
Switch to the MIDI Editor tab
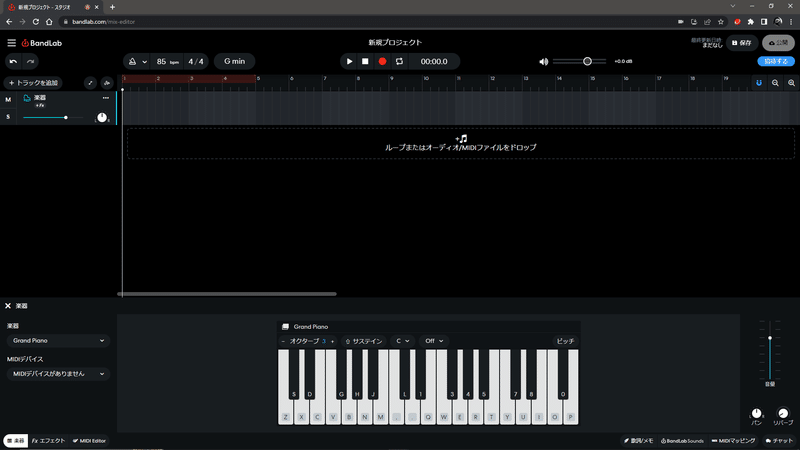click(x=89, y=441)
